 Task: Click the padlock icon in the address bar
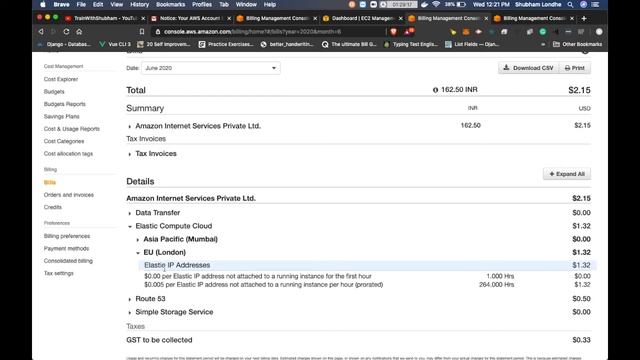[x=158, y=31]
